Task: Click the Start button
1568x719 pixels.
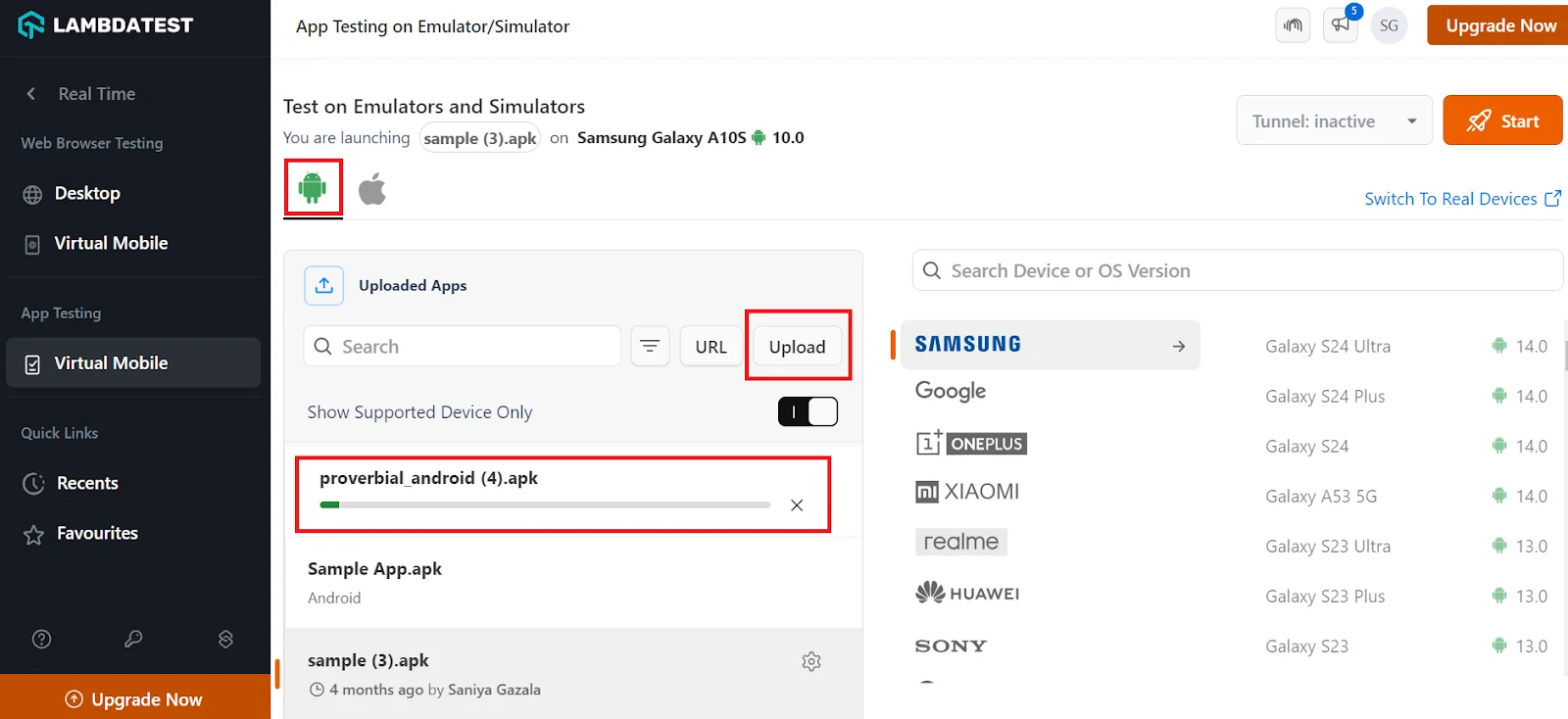Action: pos(1502,120)
